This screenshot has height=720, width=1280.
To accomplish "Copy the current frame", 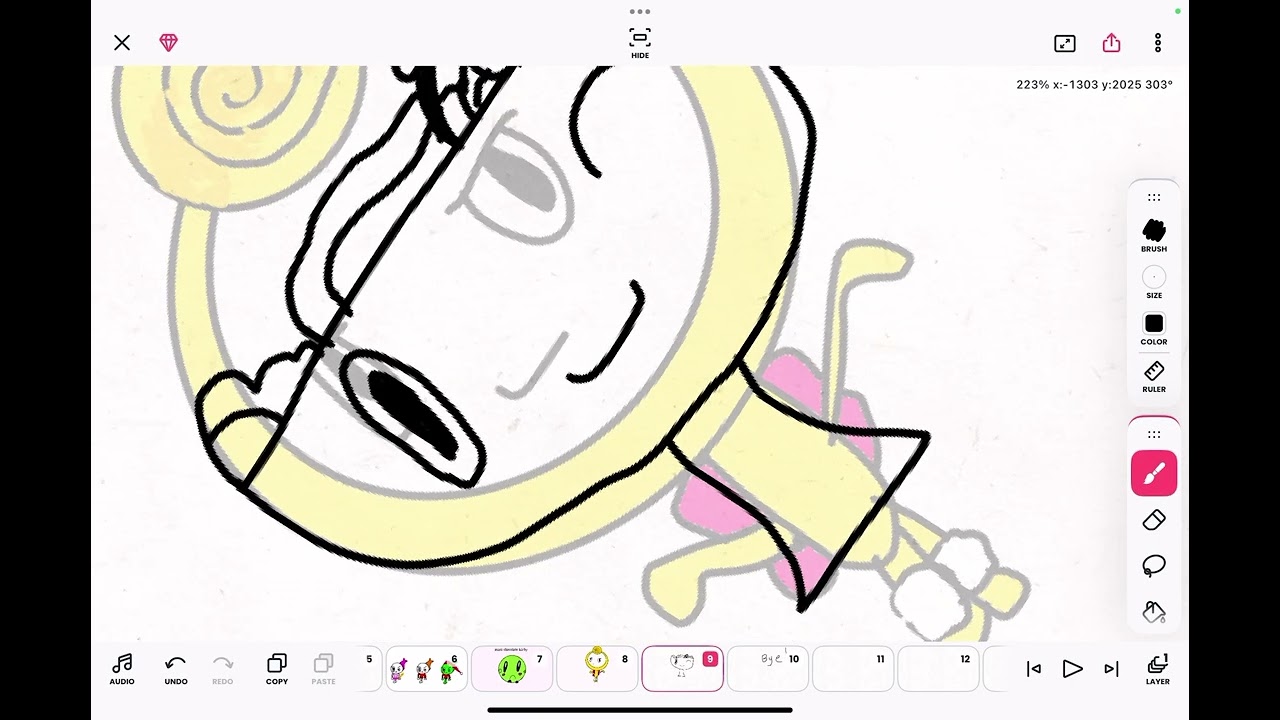I will [x=277, y=669].
